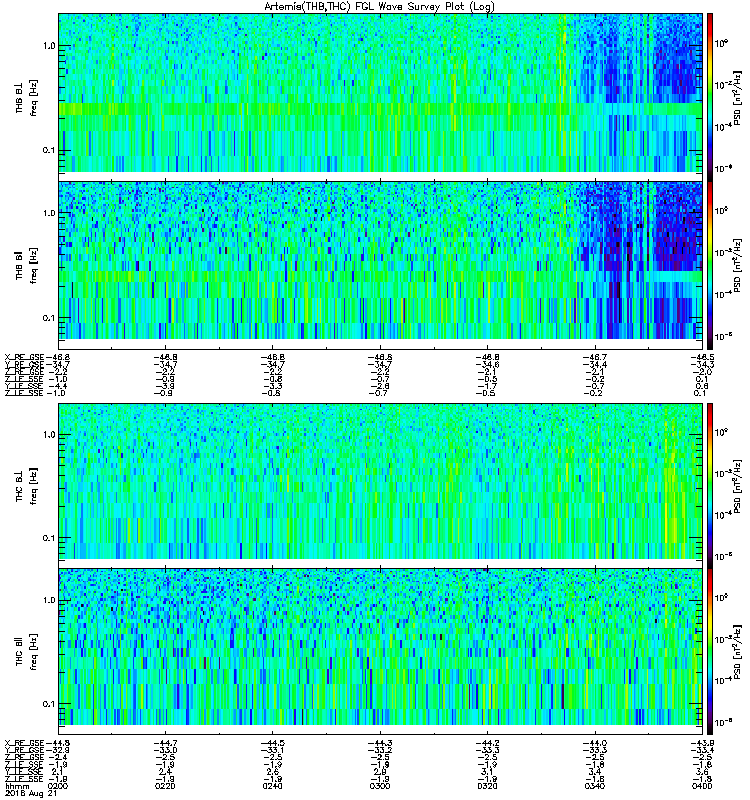Click the "-43.8" X_RE_GSE value under the THC panels
750x800 pixels.
point(702,743)
